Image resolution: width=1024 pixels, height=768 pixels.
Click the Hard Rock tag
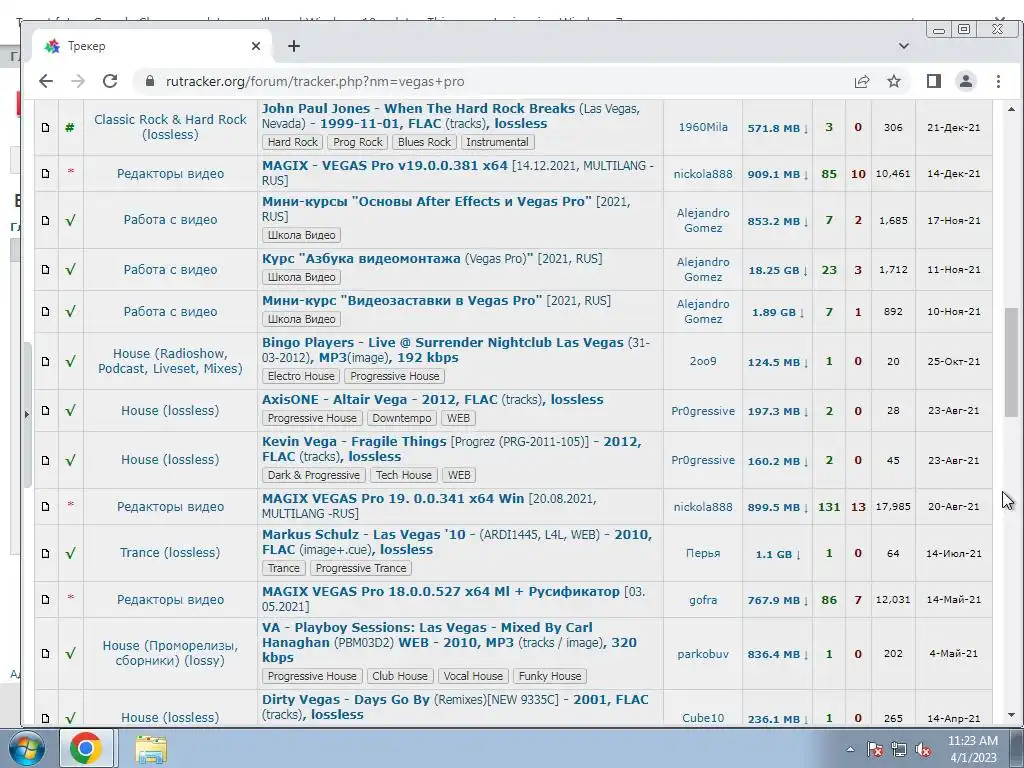(x=293, y=142)
